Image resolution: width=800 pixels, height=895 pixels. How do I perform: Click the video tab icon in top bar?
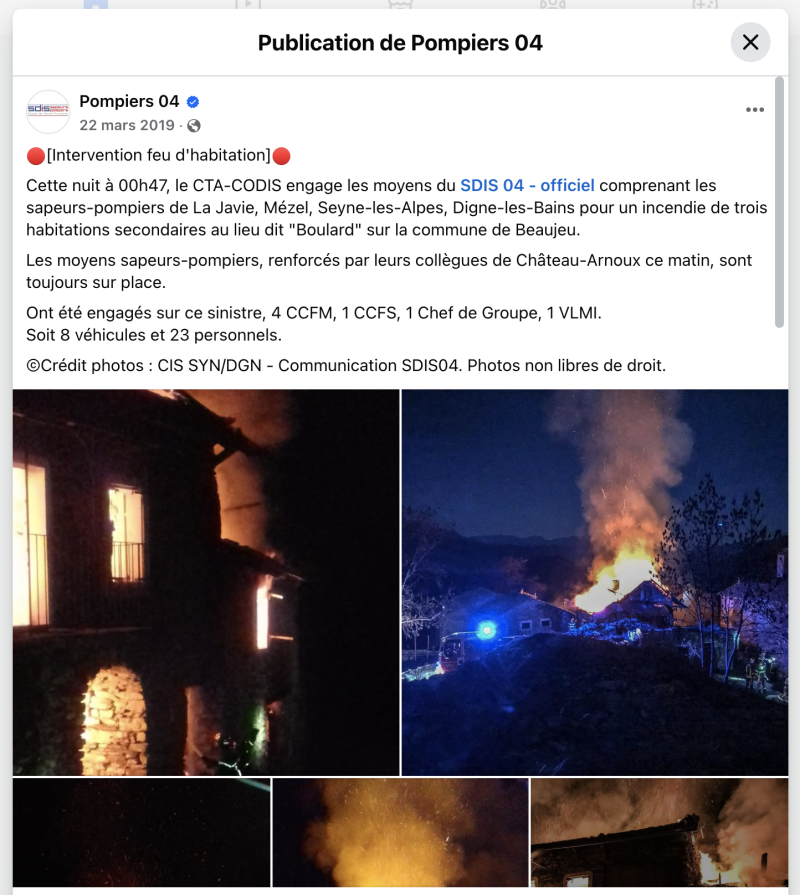pyautogui.click(x=248, y=4)
